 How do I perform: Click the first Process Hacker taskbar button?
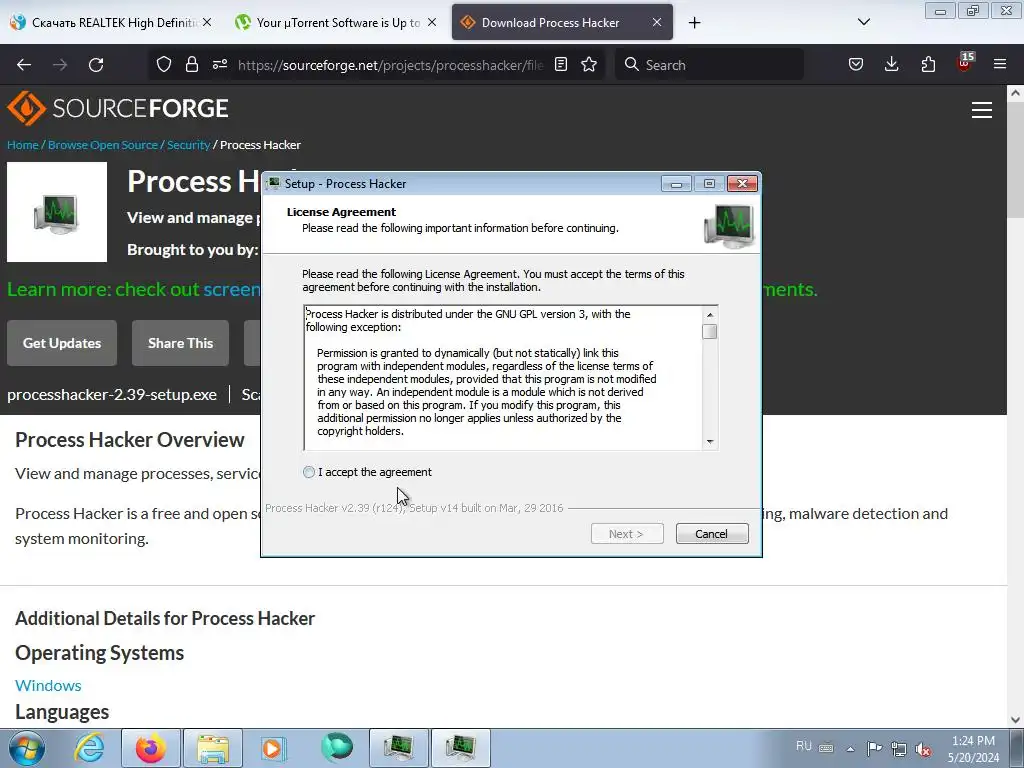tap(398, 748)
